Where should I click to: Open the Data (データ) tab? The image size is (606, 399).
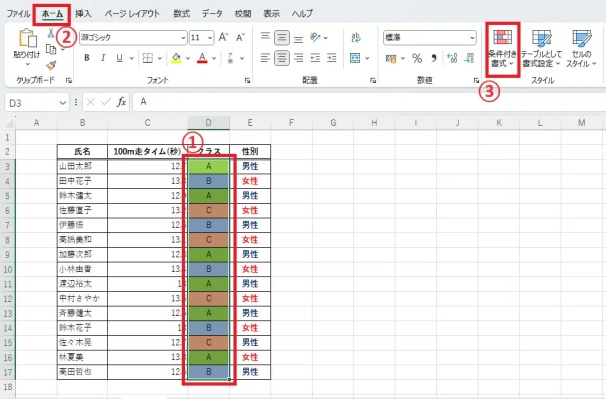click(x=212, y=14)
